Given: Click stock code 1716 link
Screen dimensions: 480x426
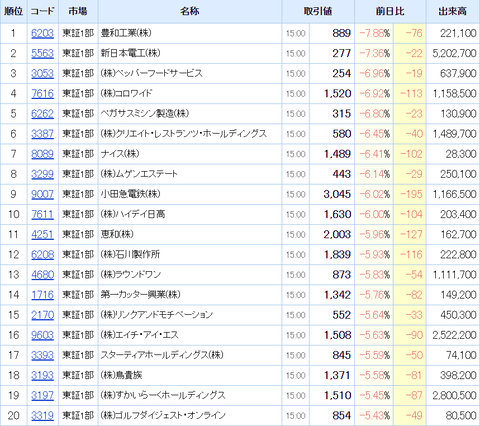Looking at the screenshot, I should [42, 295].
